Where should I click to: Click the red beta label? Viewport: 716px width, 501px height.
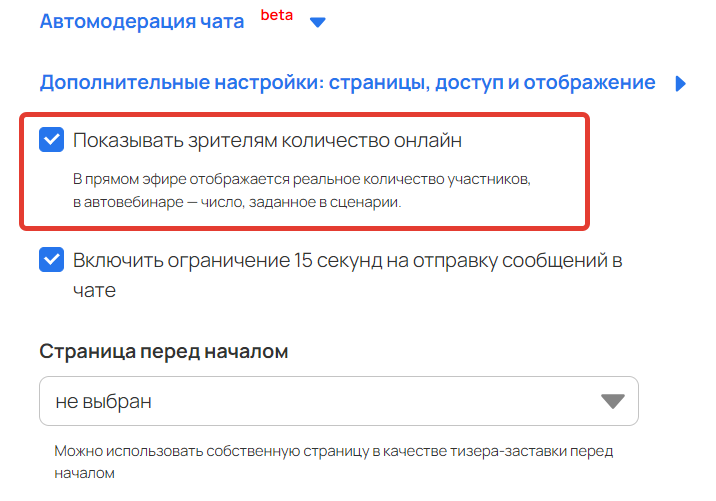[x=277, y=15]
